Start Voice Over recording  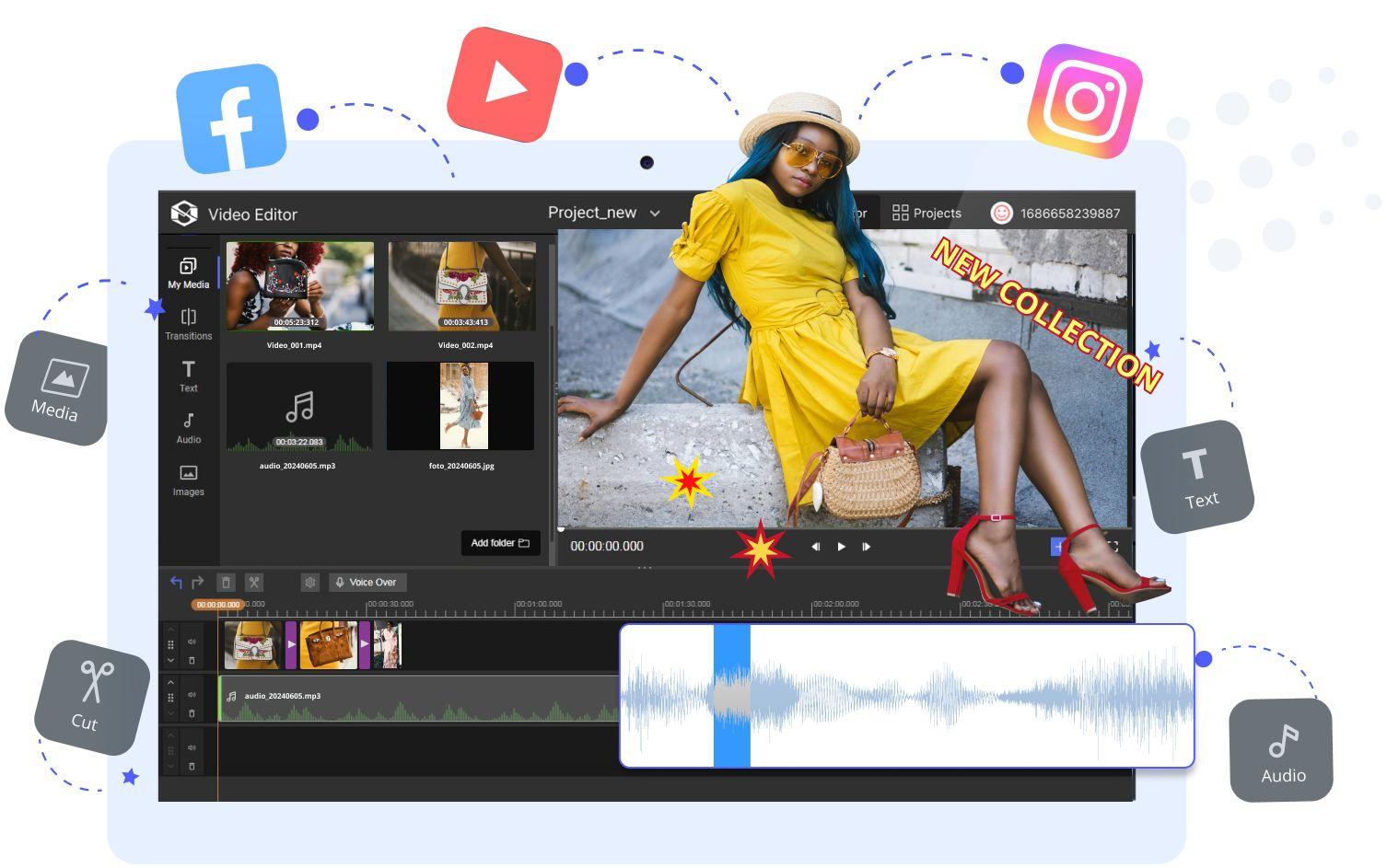[367, 582]
